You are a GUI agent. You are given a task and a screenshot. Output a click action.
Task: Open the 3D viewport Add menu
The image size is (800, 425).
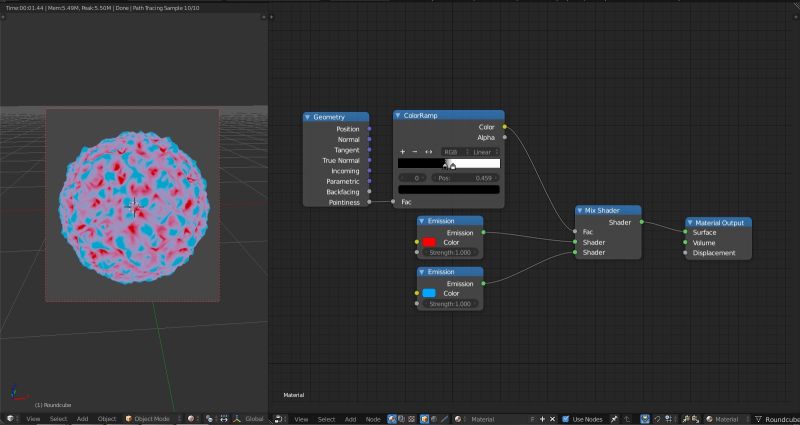tap(82, 419)
